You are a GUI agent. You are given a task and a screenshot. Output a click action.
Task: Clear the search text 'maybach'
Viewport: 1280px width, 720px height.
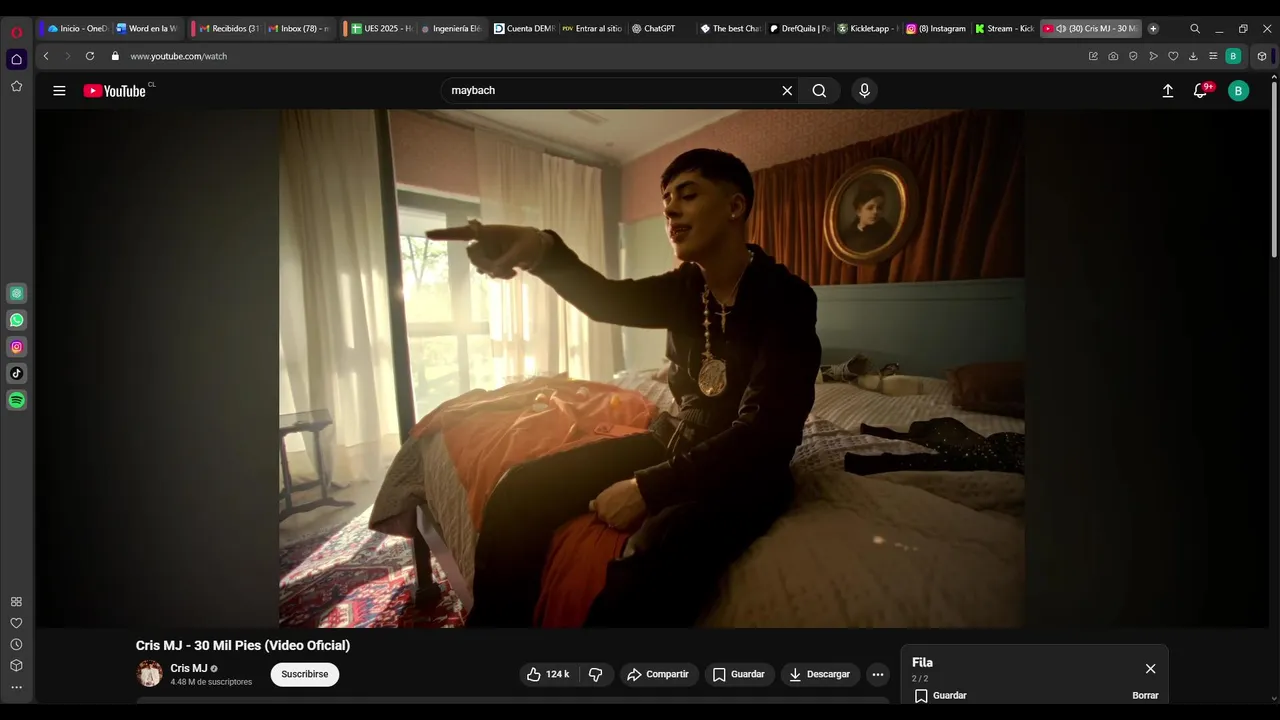[787, 91]
